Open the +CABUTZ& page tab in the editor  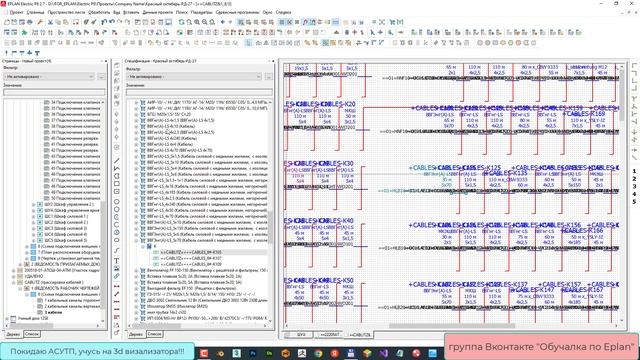360,335
